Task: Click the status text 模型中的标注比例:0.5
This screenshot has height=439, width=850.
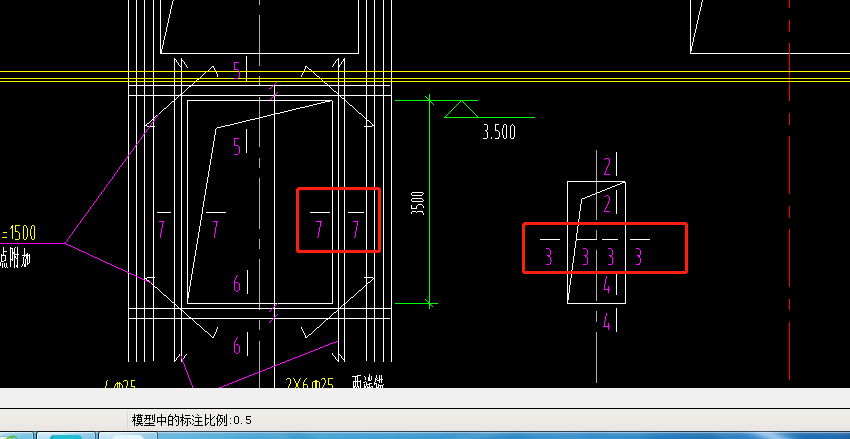Action: pos(192,420)
